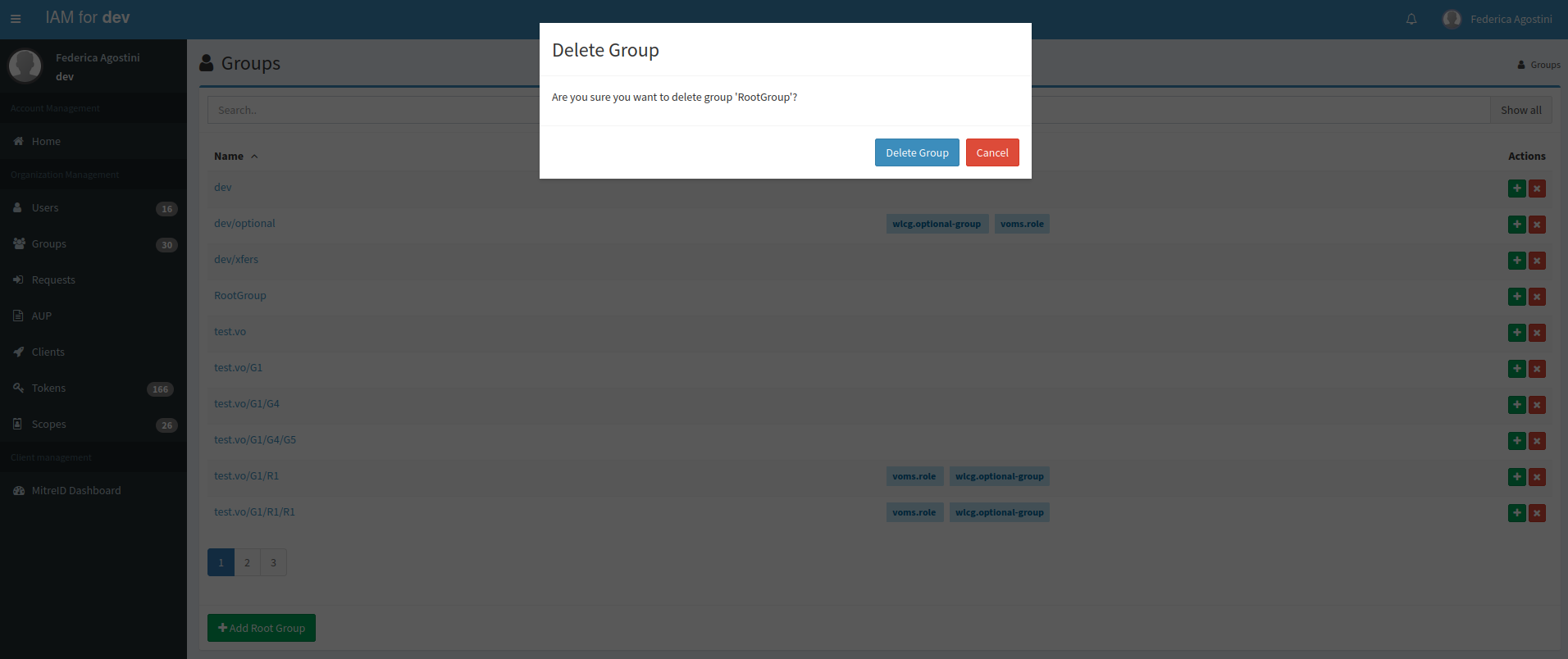Open Requests in the sidebar
Screen dimensions: 1568x659
(x=93, y=280)
